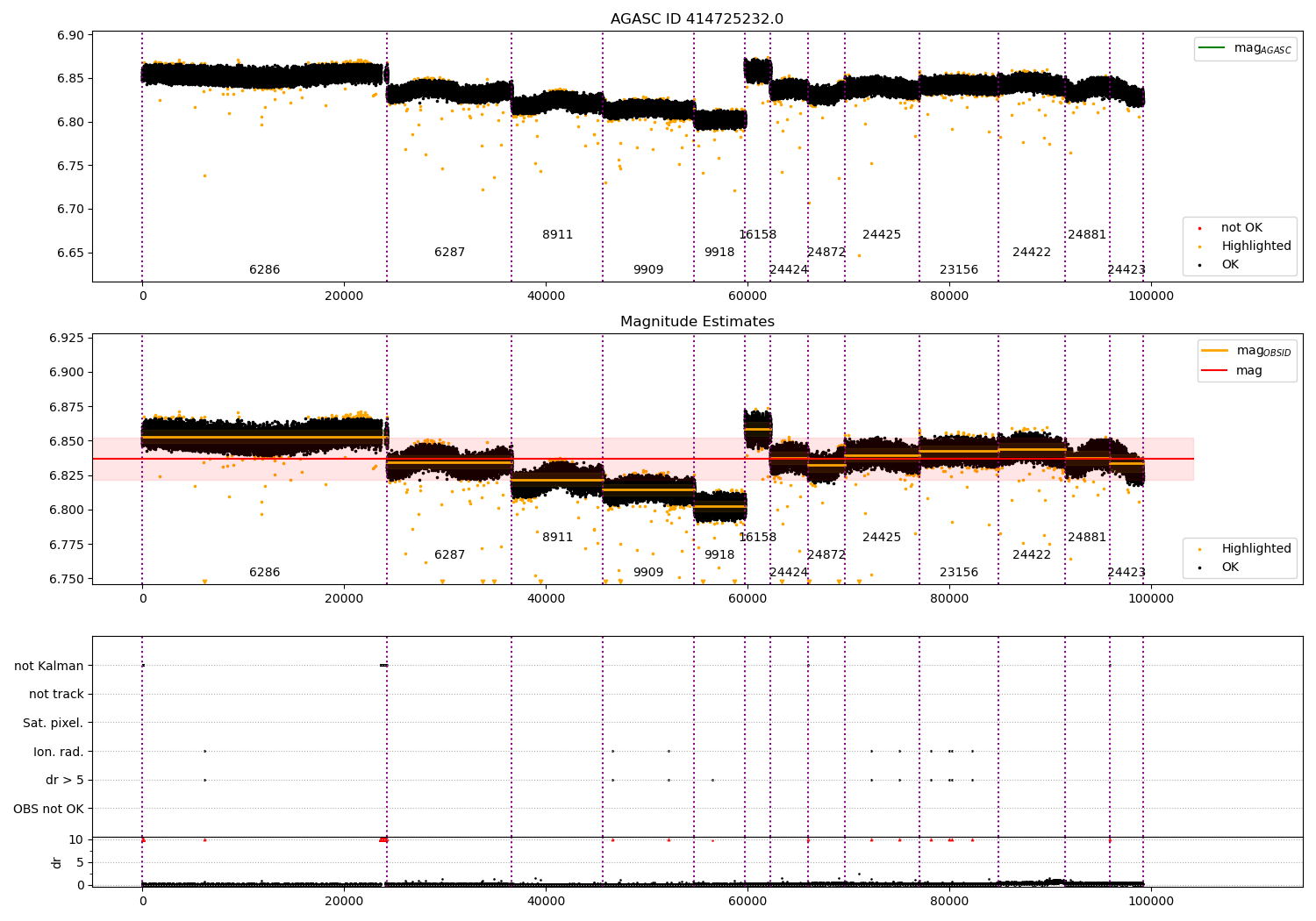Click the elevated 16158 data cluster in AGASC ID plot

pyautogui.click(x=758, y=70)
